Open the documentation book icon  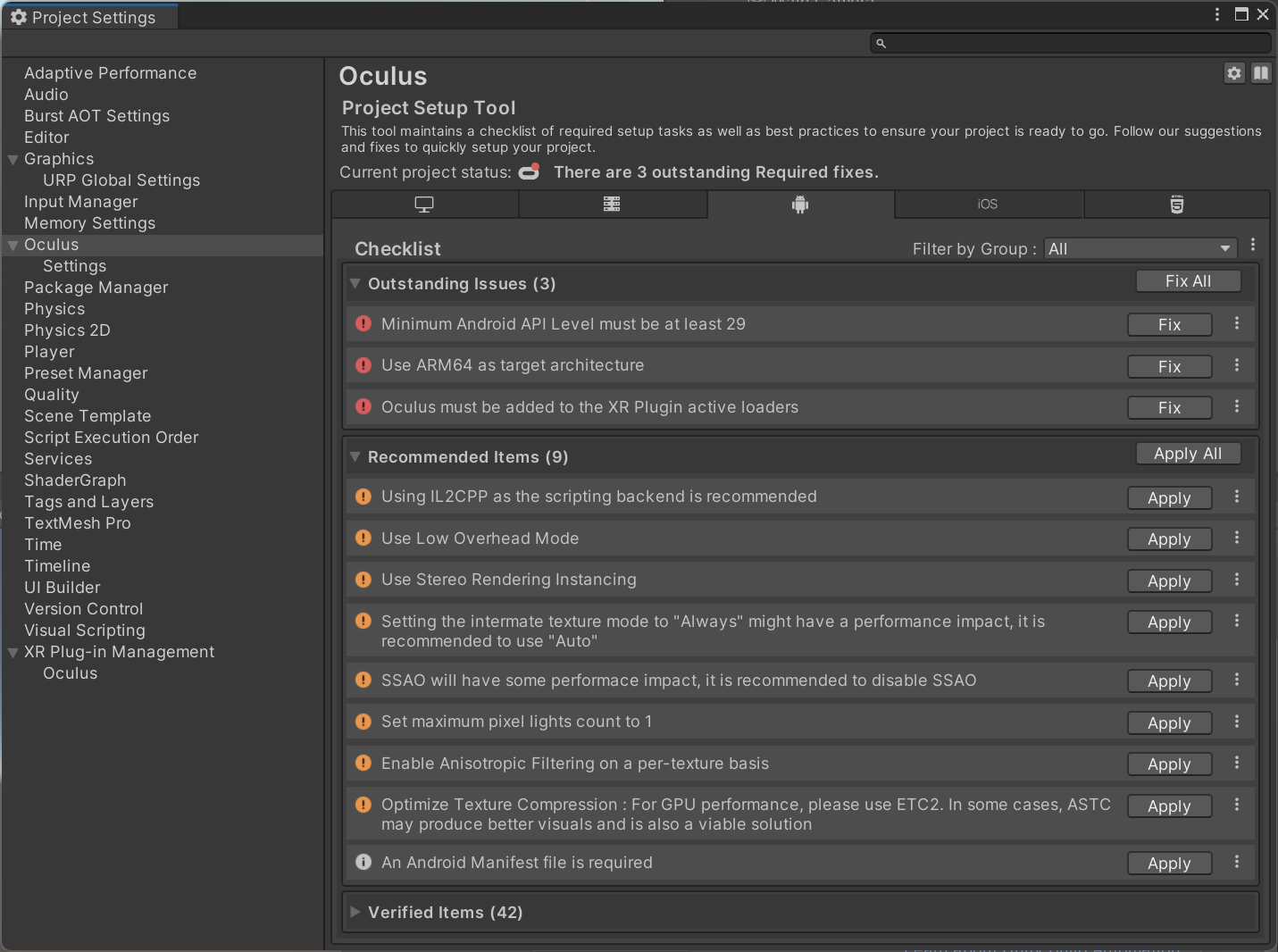(x=1261, y=73)
